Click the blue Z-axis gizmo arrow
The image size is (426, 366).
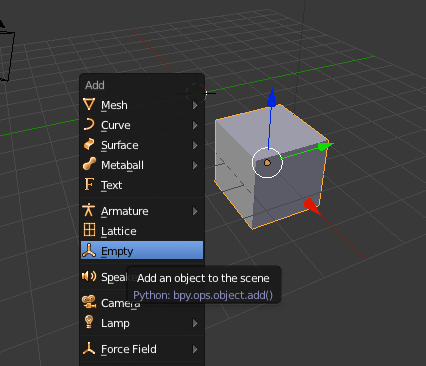point(272,97)
